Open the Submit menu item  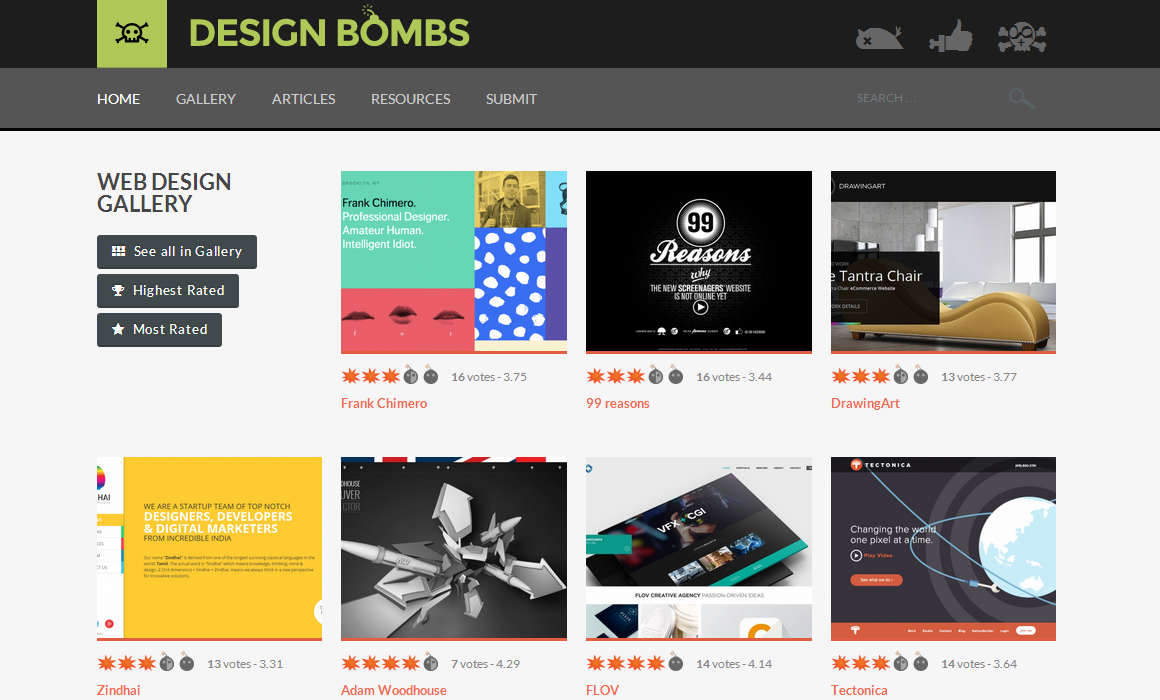[x=511, y=99]
